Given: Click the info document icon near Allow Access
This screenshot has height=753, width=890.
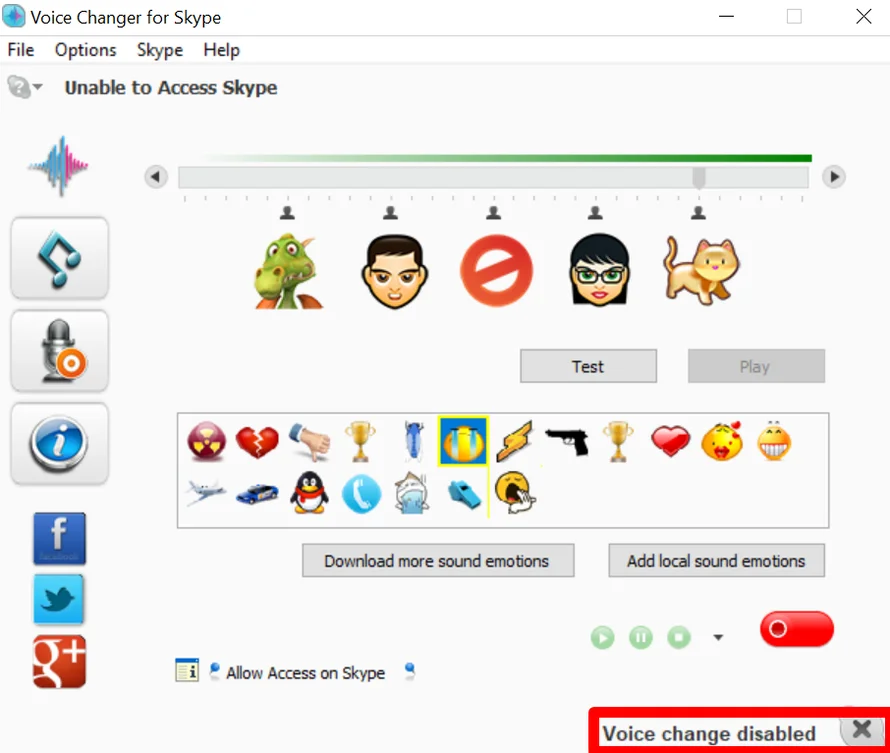Looking at the screenshot, I should (187, 670).
